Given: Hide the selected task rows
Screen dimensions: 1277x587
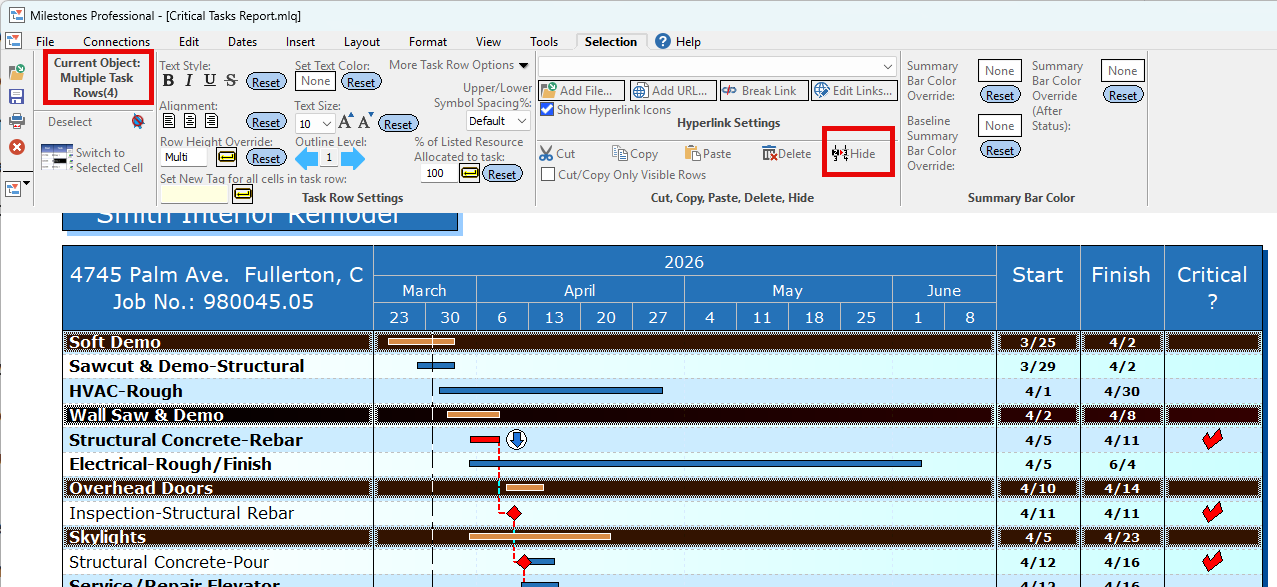Looking at the screenshot, I should point(853,154).
